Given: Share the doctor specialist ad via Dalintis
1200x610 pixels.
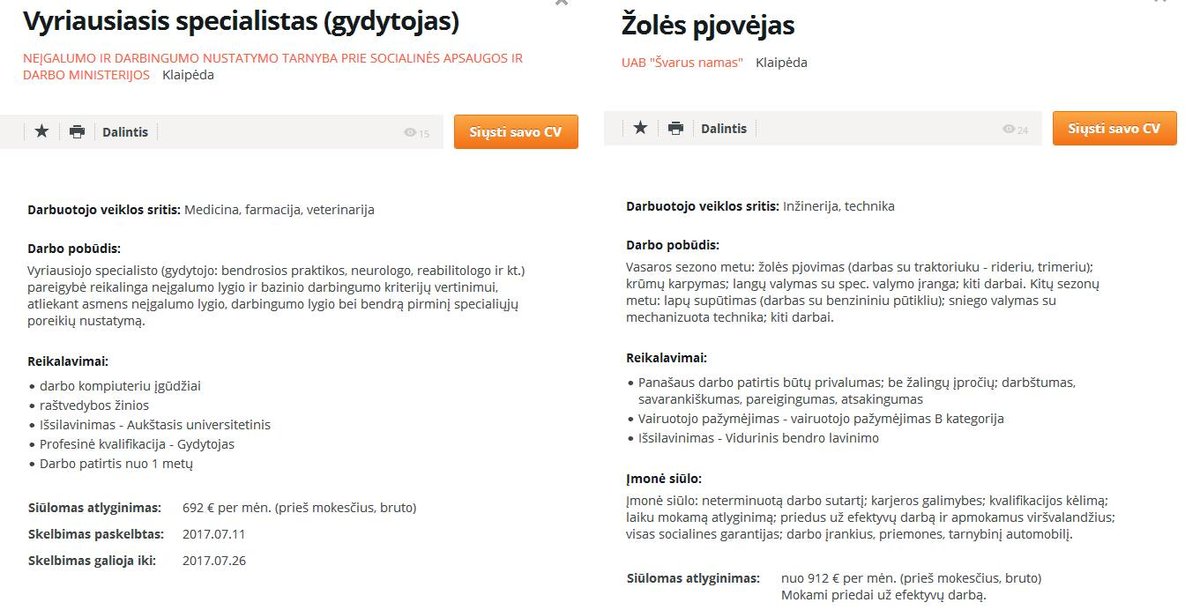Looking at the screenshot, I should (125, 132).
